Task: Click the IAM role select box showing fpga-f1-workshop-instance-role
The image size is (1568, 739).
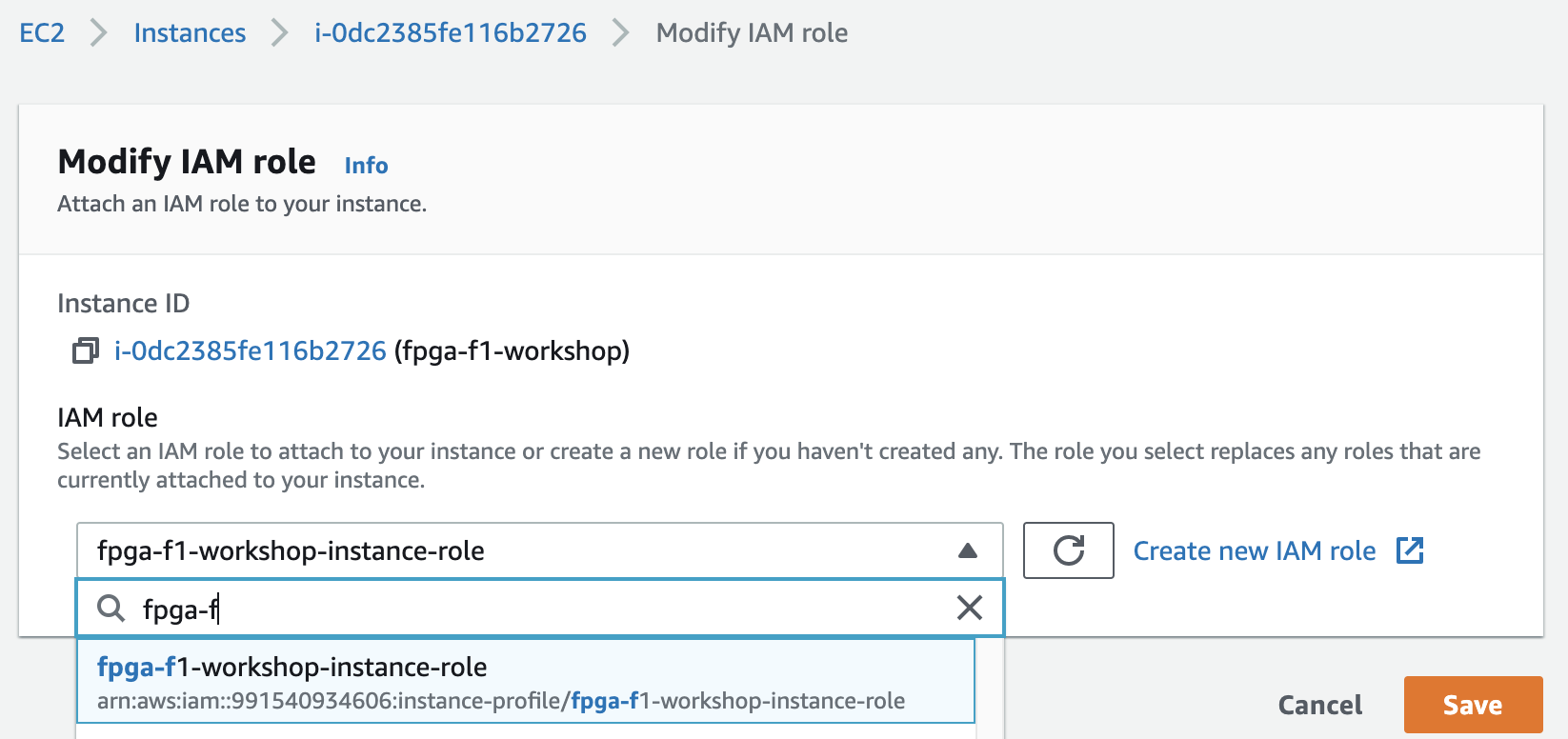Action: (x=539, y=550)
